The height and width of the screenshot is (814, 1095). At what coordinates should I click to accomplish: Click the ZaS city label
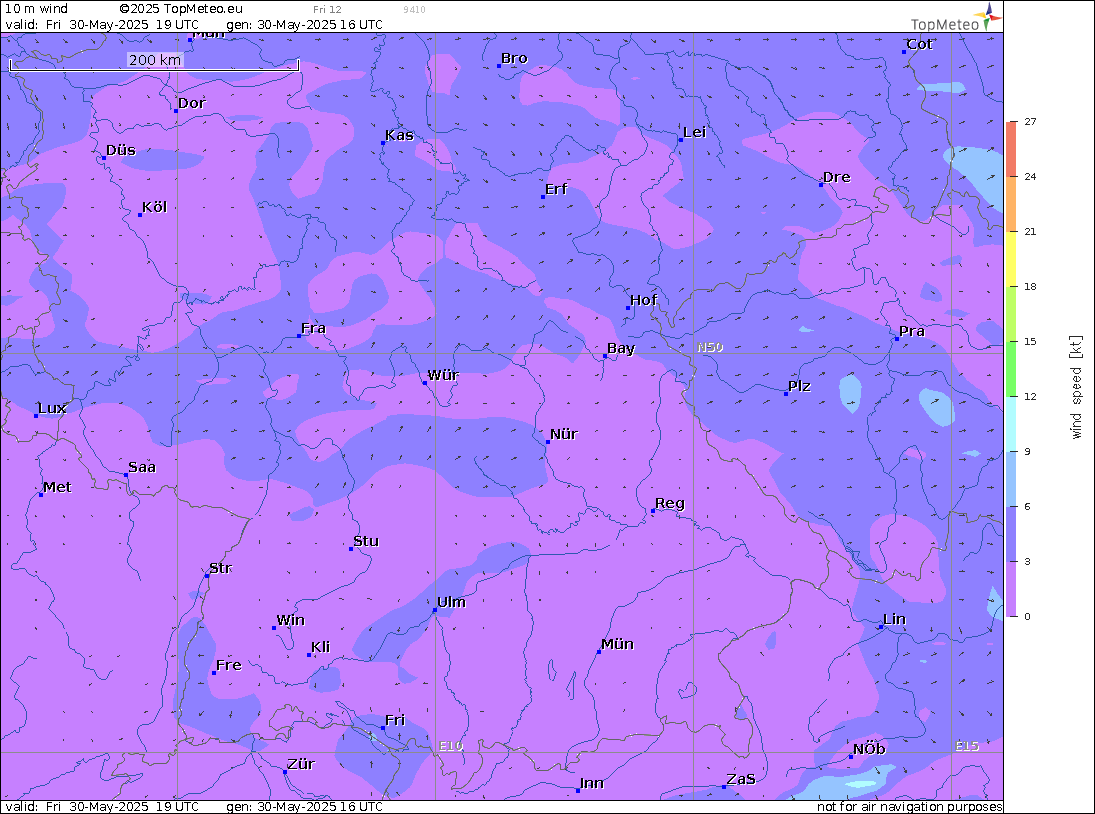click(741, 779)
